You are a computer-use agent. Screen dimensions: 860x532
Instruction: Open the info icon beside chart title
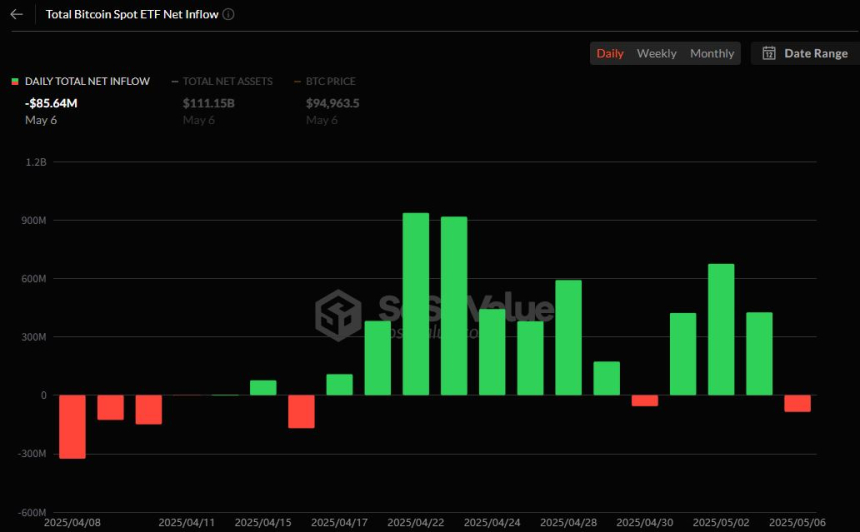[229, 15]
